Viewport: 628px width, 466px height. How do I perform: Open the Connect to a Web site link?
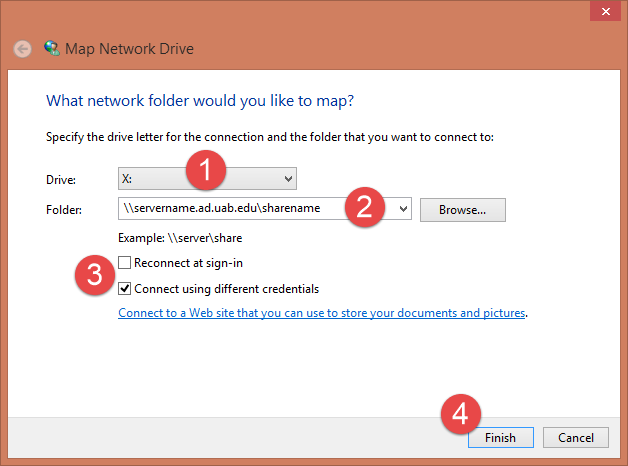(322, 313)
